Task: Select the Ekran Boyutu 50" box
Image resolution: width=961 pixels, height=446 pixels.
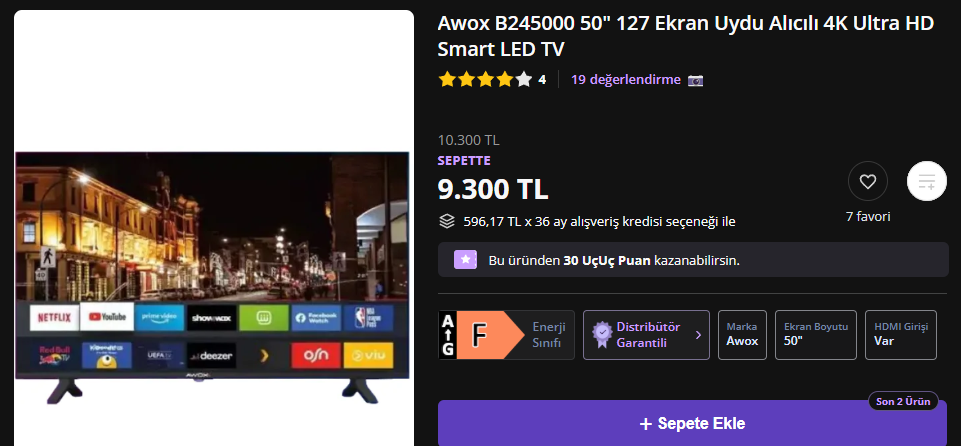Action: tap(816, 335)
